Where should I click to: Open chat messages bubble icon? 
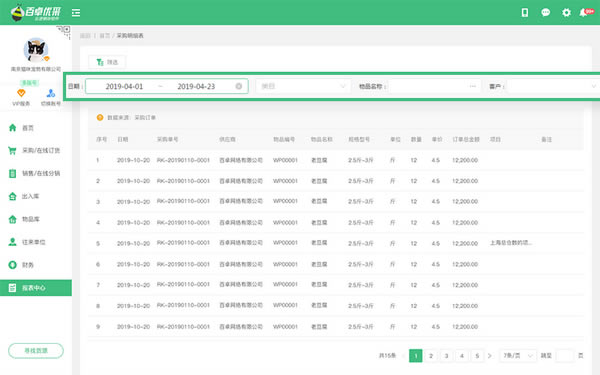point(545,13)
